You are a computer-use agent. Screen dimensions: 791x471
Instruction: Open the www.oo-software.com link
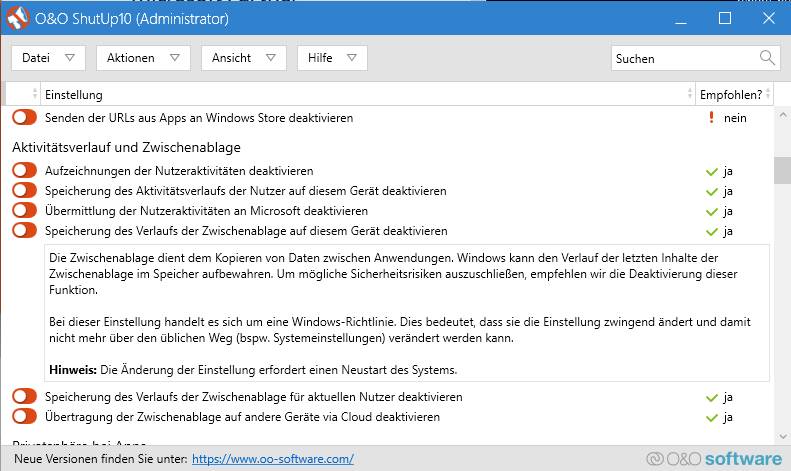[x=273, y=459]
